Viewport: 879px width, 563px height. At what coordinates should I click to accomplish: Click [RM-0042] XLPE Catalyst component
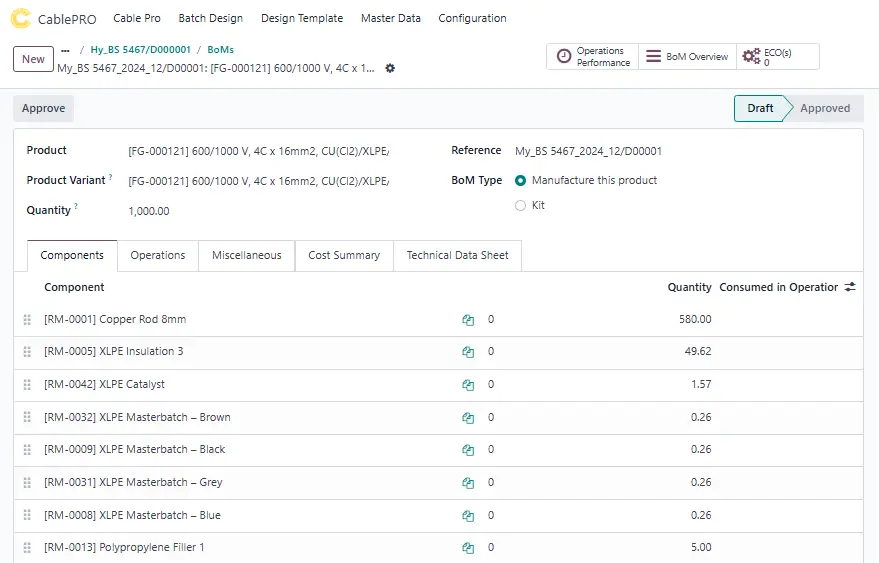(104, 385)
